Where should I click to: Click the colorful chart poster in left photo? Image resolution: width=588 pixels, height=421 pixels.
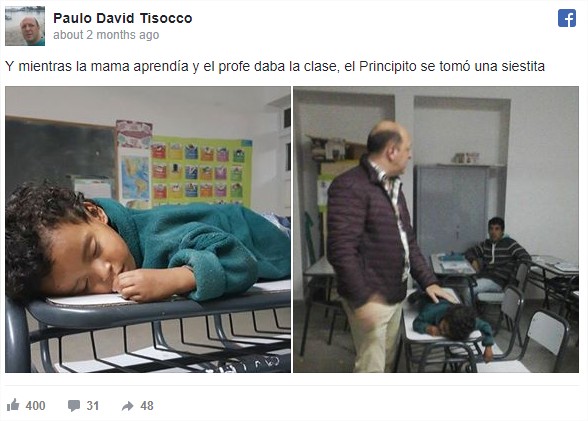(201, 171)
